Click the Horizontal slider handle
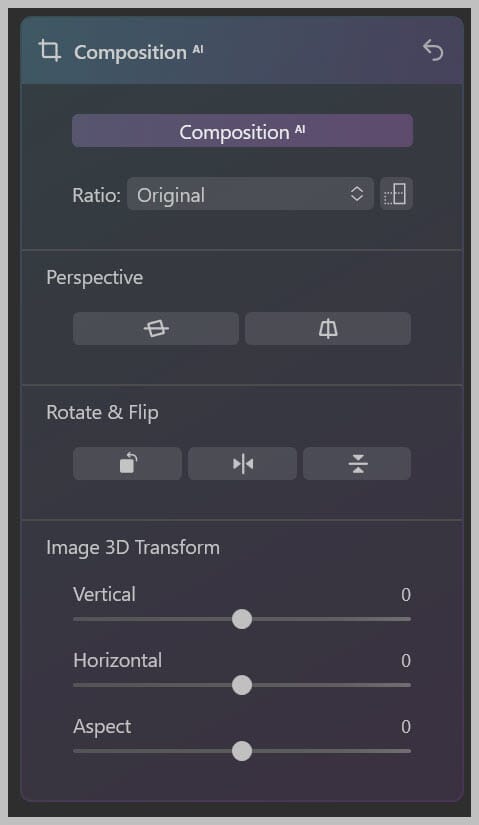The height and width of the screenshot is (825, 479). pyautogui.click(x=242, y=686)
